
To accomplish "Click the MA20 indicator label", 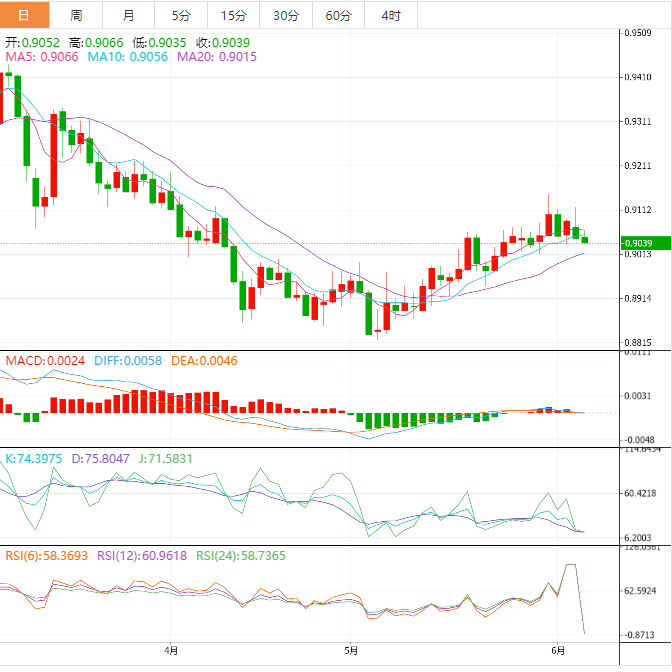I will 217,58.
